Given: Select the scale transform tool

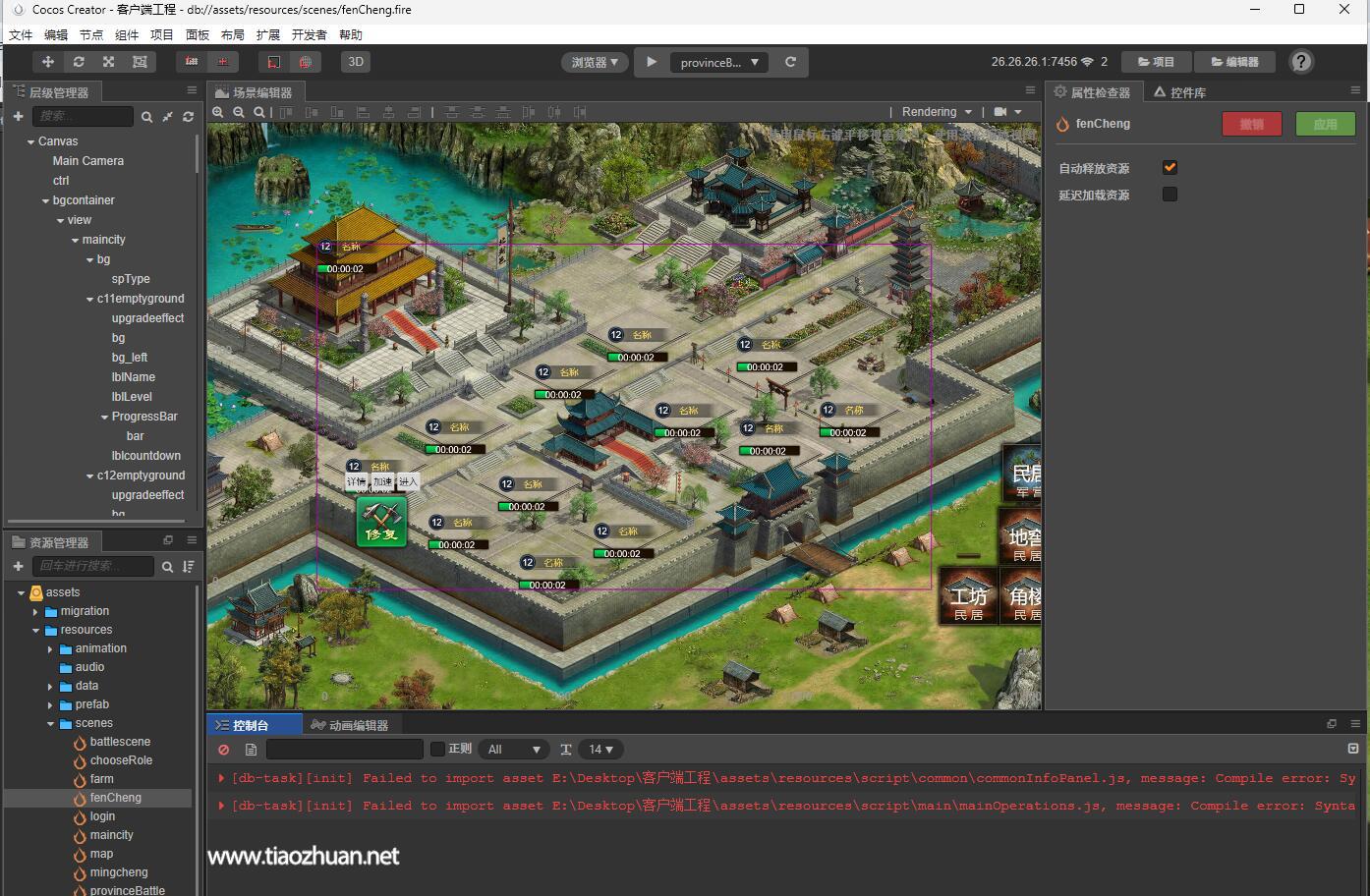Looking at the screenshot, I should 109,62.
